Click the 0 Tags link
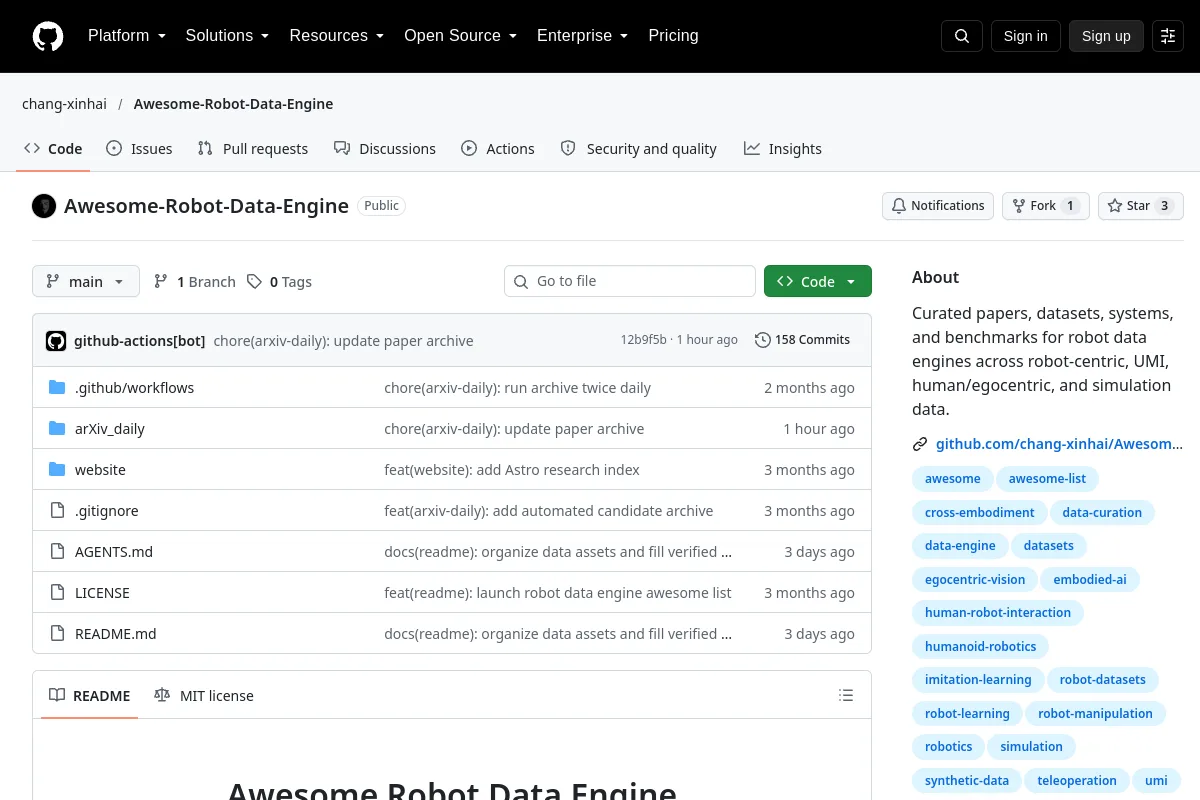This screenshot has height=800, width=1200. 280,282
